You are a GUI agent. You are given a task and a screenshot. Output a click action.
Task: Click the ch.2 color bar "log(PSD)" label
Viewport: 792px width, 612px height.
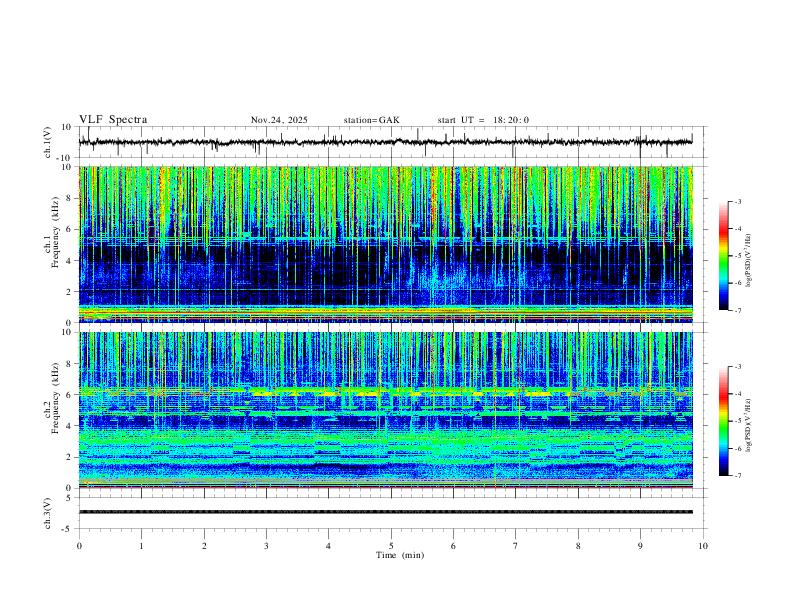click(749, 425)
